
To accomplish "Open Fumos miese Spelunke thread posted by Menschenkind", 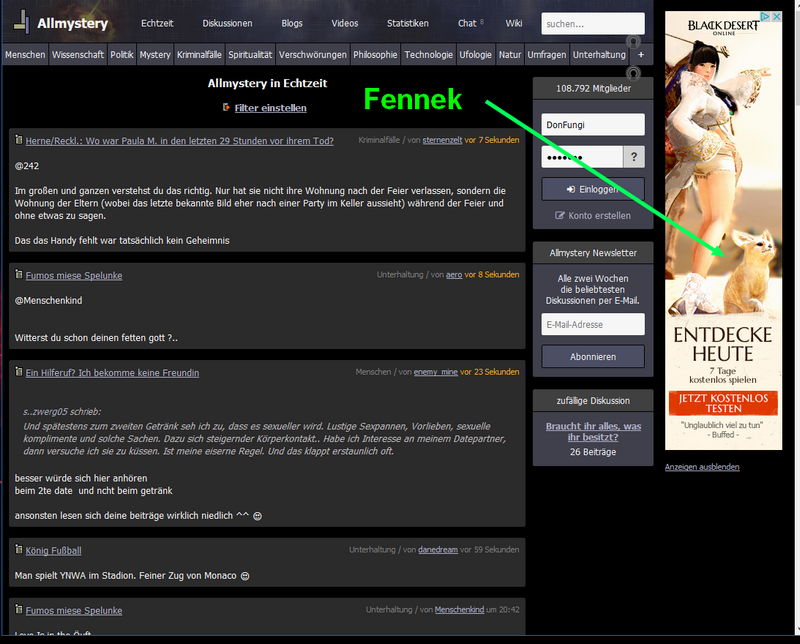I will pyautogui.click(x=74, y=610).
